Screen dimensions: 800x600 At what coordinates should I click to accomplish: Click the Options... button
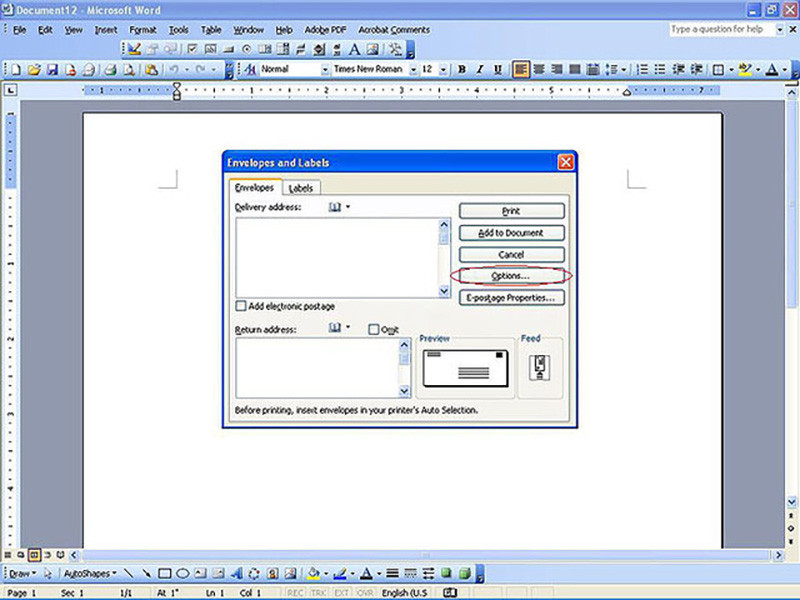pos(512,276)
